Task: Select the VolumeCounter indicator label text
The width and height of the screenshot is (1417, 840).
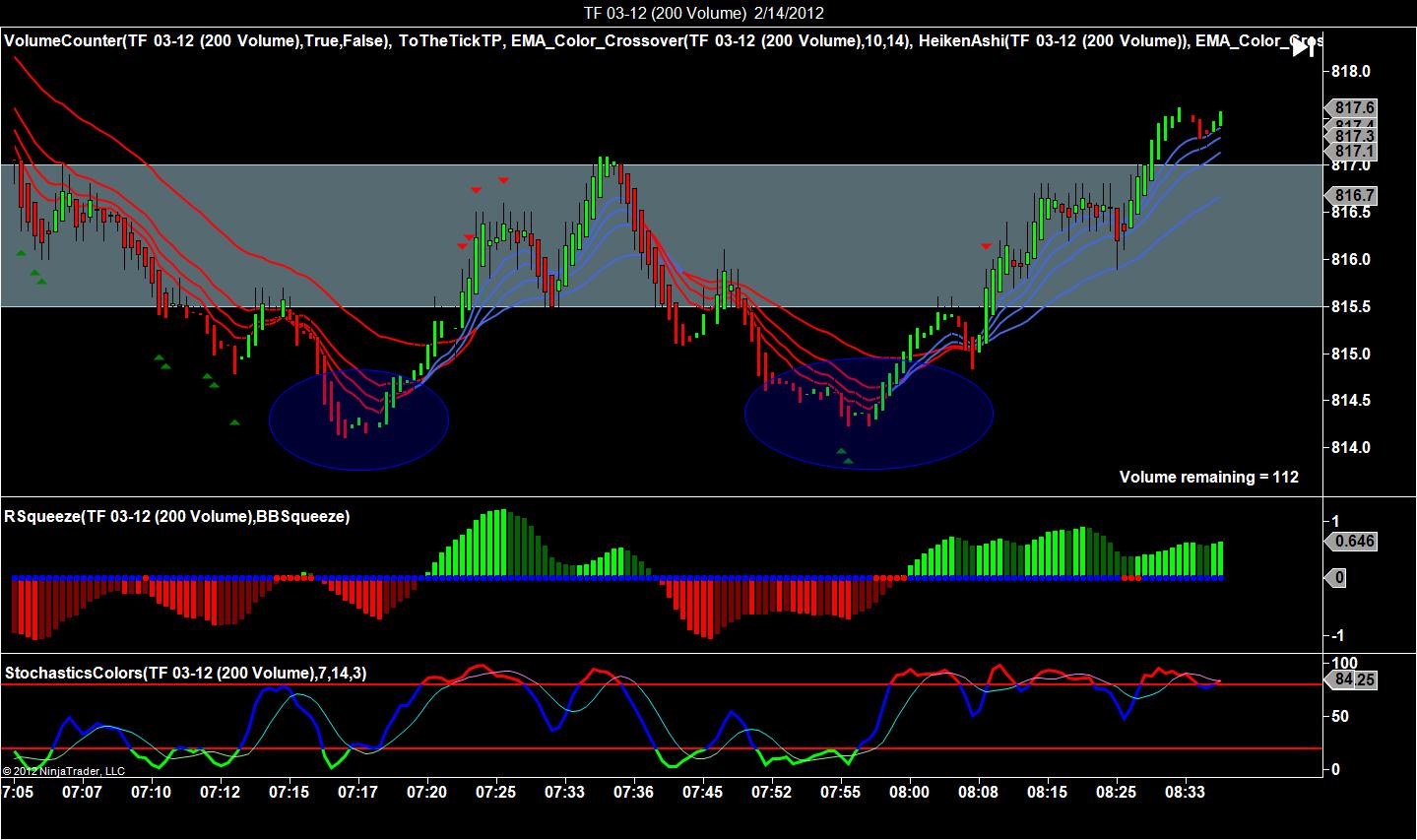Action: pyautogui.click(x=197, y=41)
